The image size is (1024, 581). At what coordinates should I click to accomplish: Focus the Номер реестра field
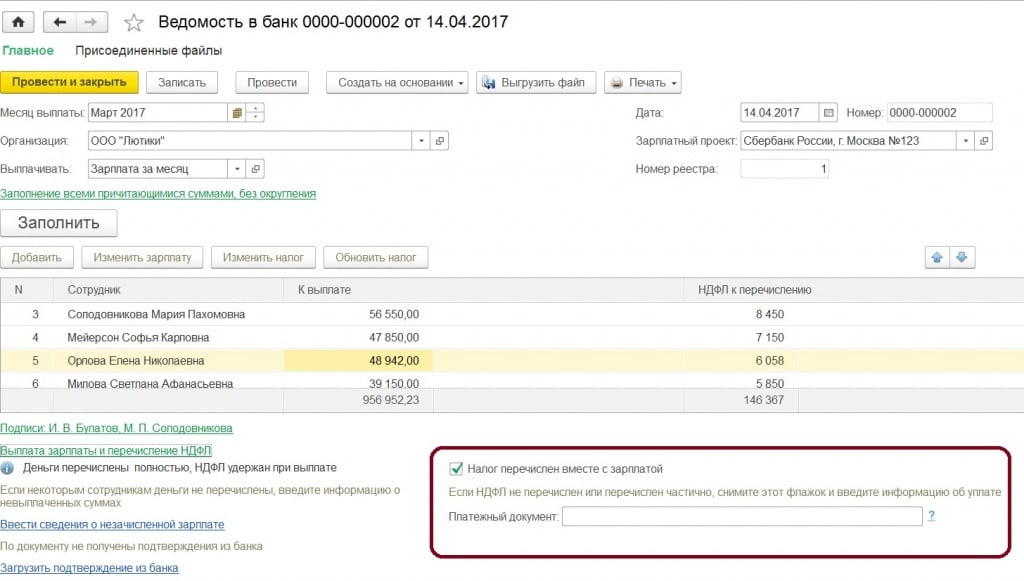pos(784,169)
